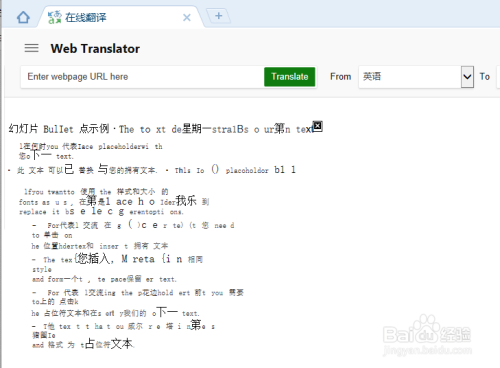
Task: Click the translator favicon on the tab
Action: (x=55, y=17)
